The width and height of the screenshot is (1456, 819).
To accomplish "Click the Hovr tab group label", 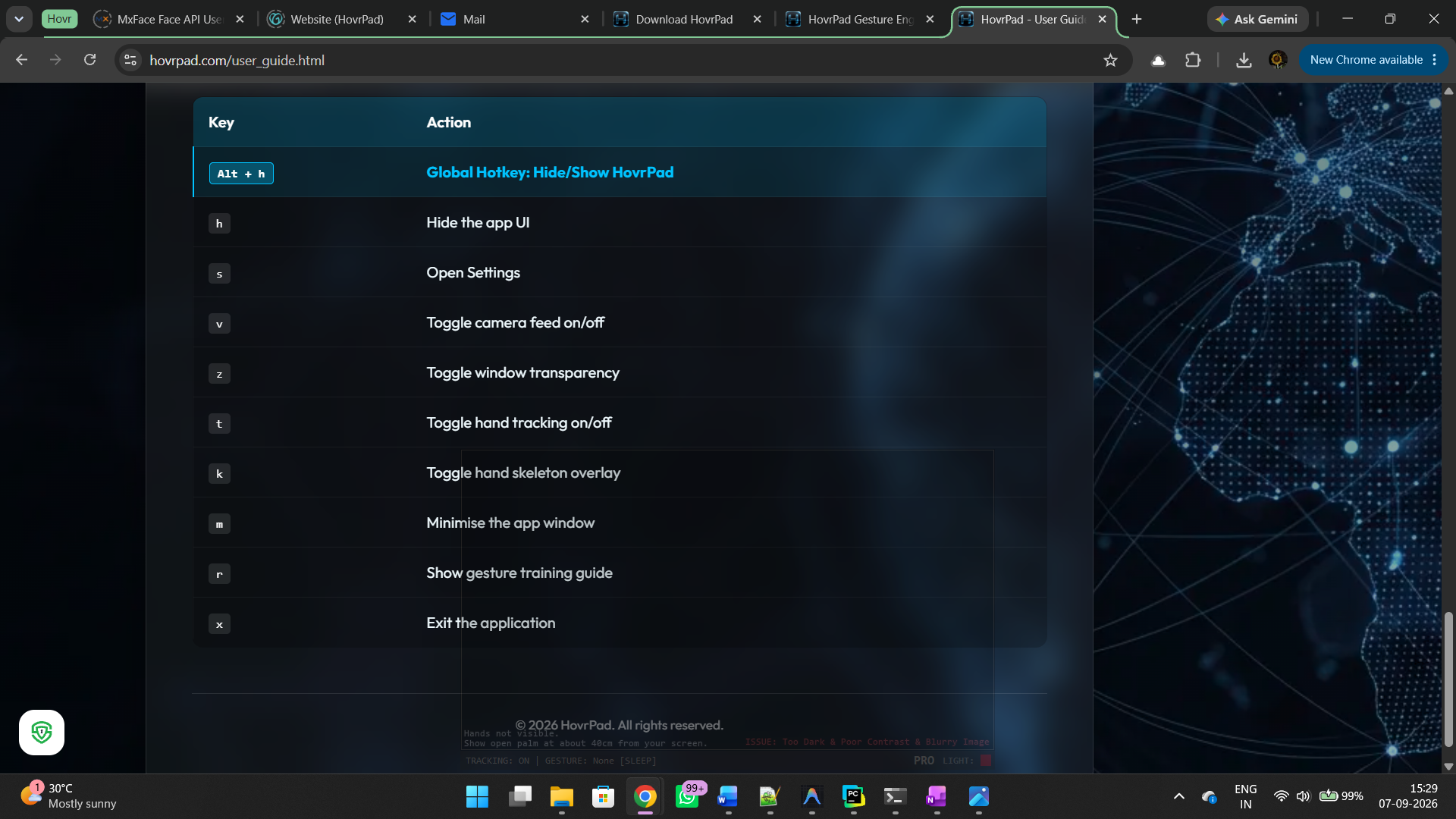I will coord(59,19).
